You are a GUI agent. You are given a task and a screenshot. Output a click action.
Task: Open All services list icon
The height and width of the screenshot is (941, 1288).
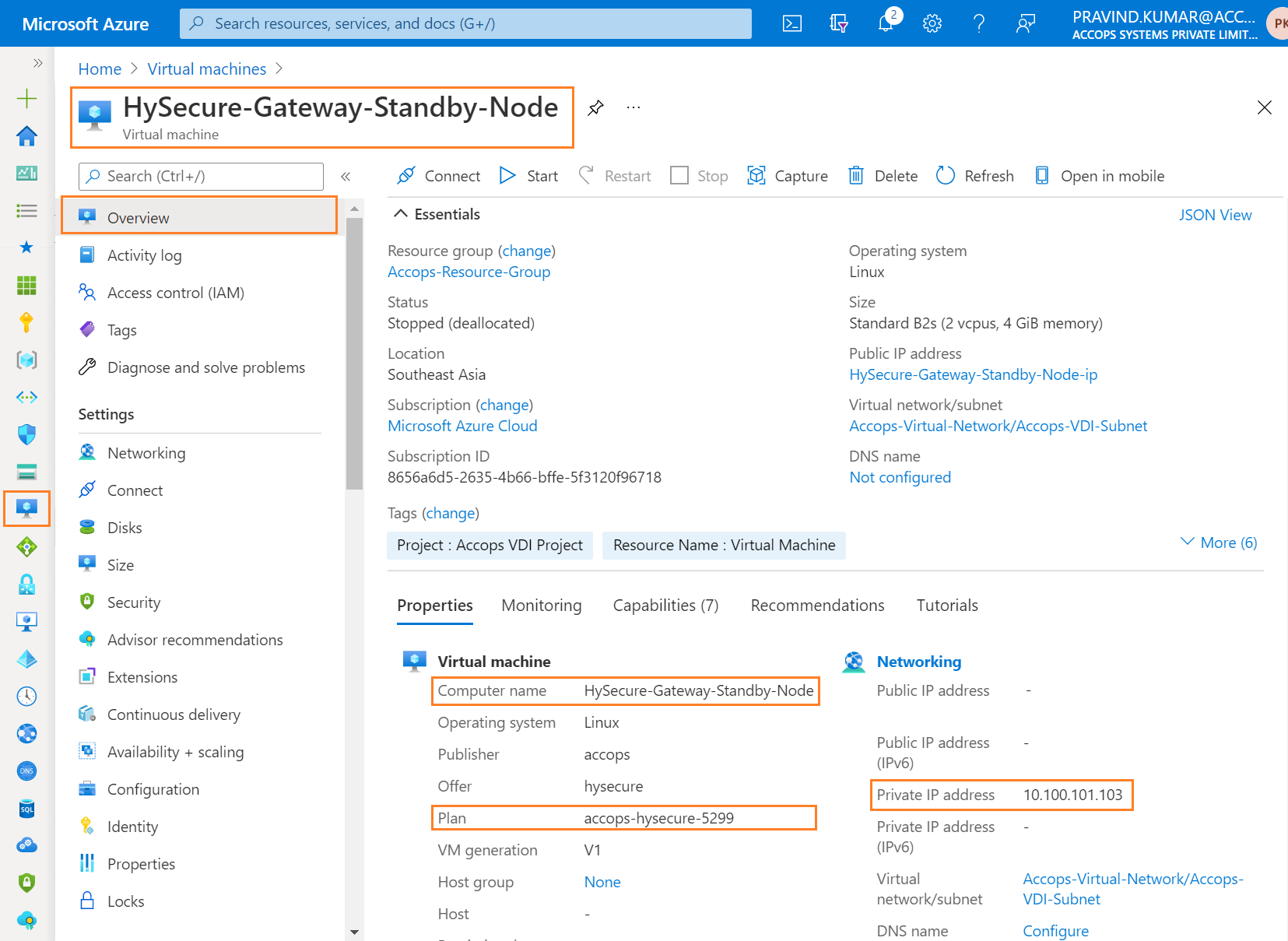(26, 210)
